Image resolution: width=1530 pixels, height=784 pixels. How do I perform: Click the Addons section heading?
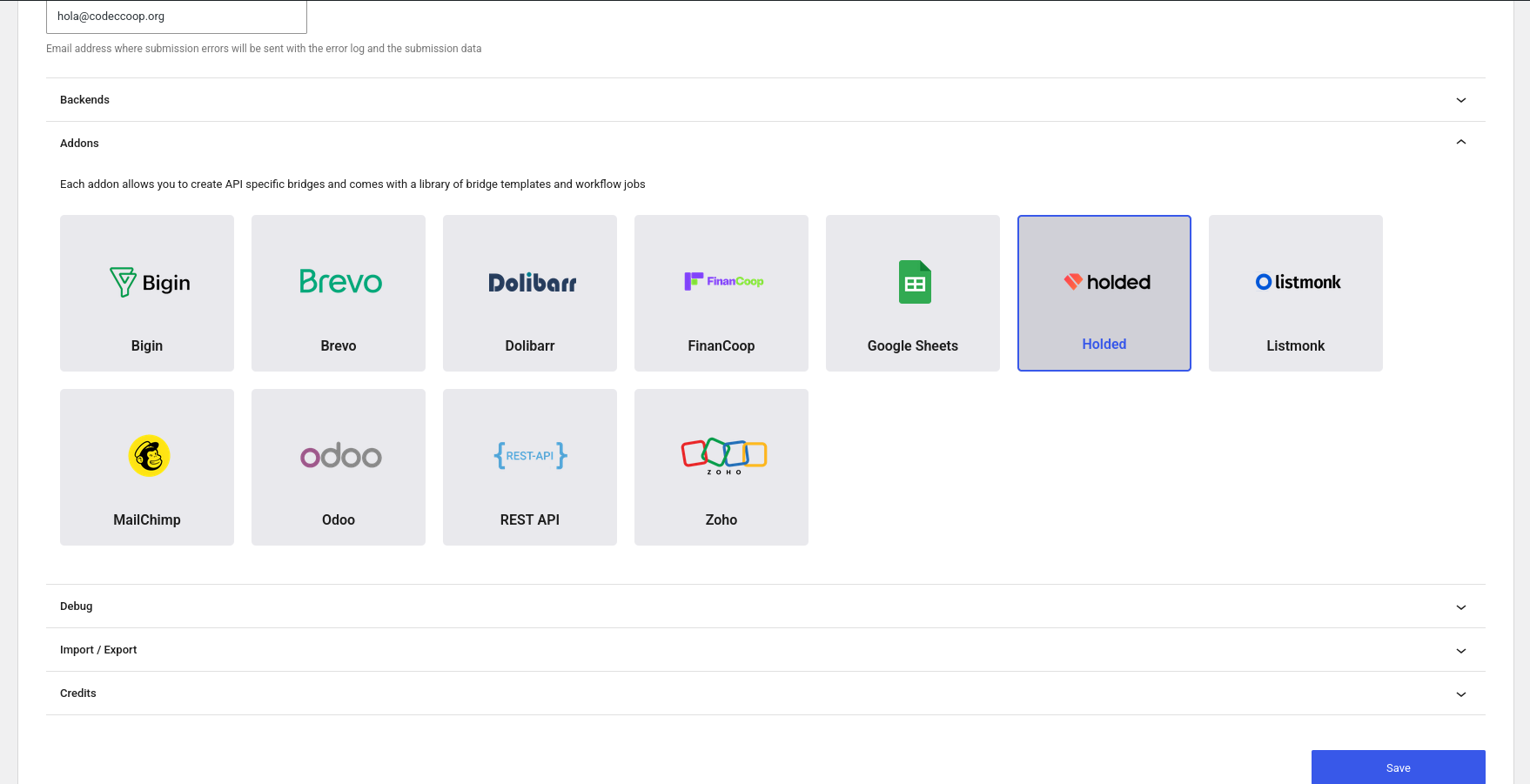click(79, 144)
